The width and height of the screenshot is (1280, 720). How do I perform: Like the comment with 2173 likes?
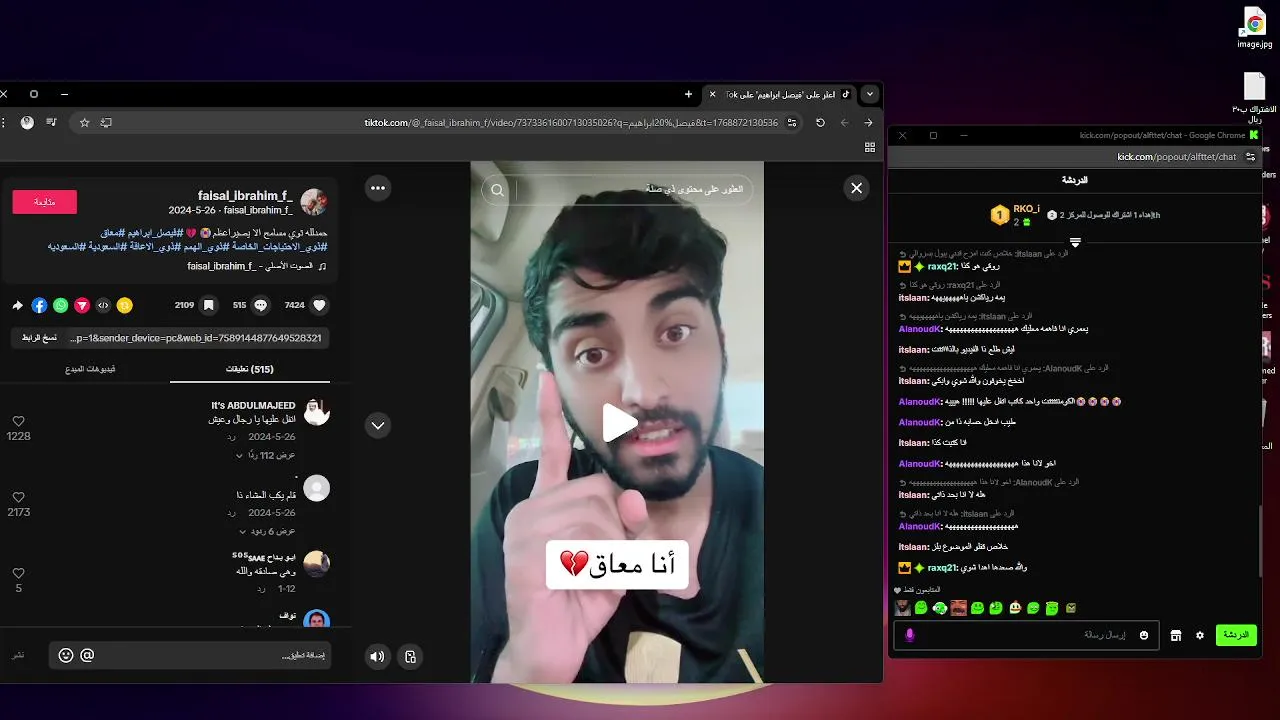[x=18, y=497]
